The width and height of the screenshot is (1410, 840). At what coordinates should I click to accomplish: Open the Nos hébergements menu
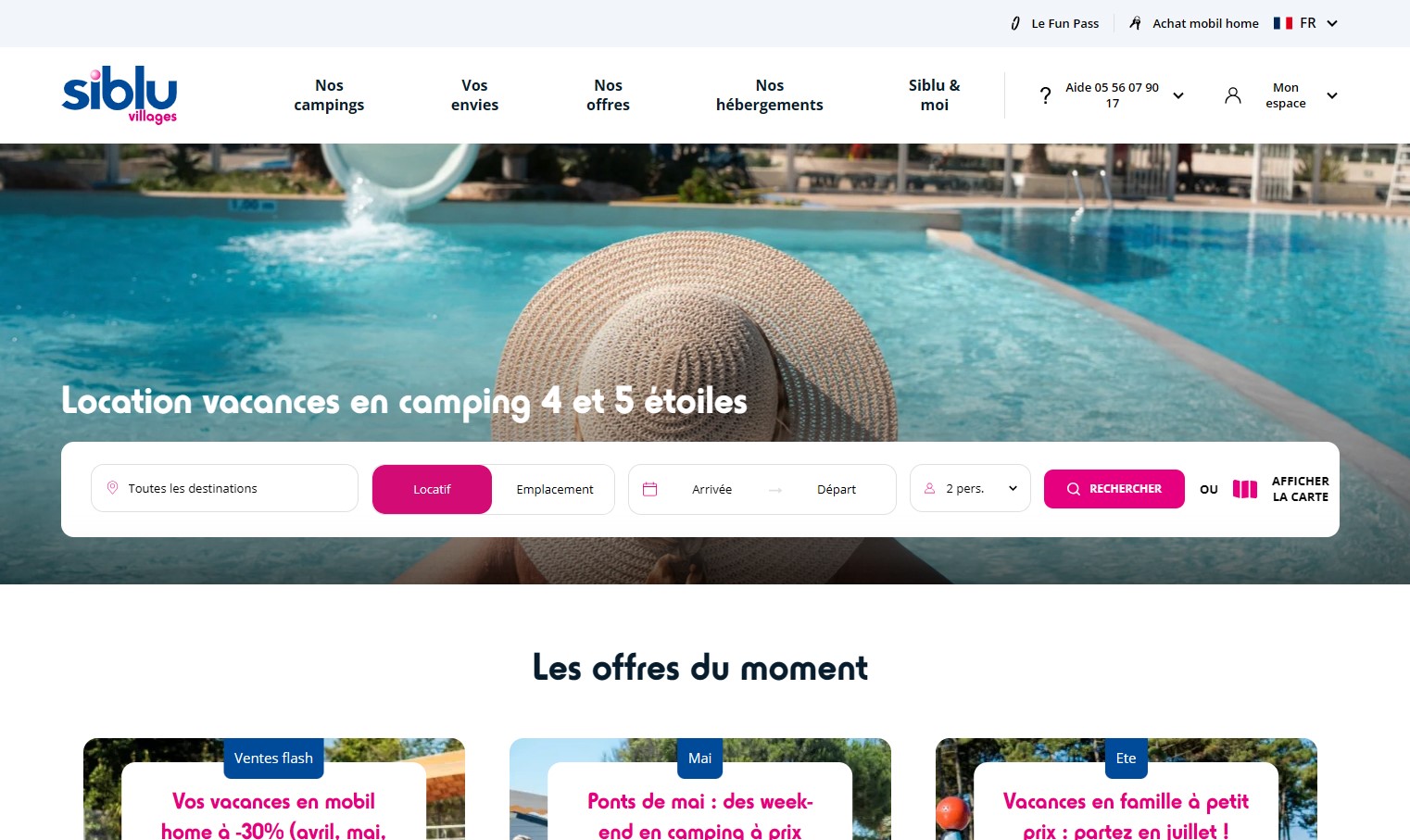(x=769, y=95)
